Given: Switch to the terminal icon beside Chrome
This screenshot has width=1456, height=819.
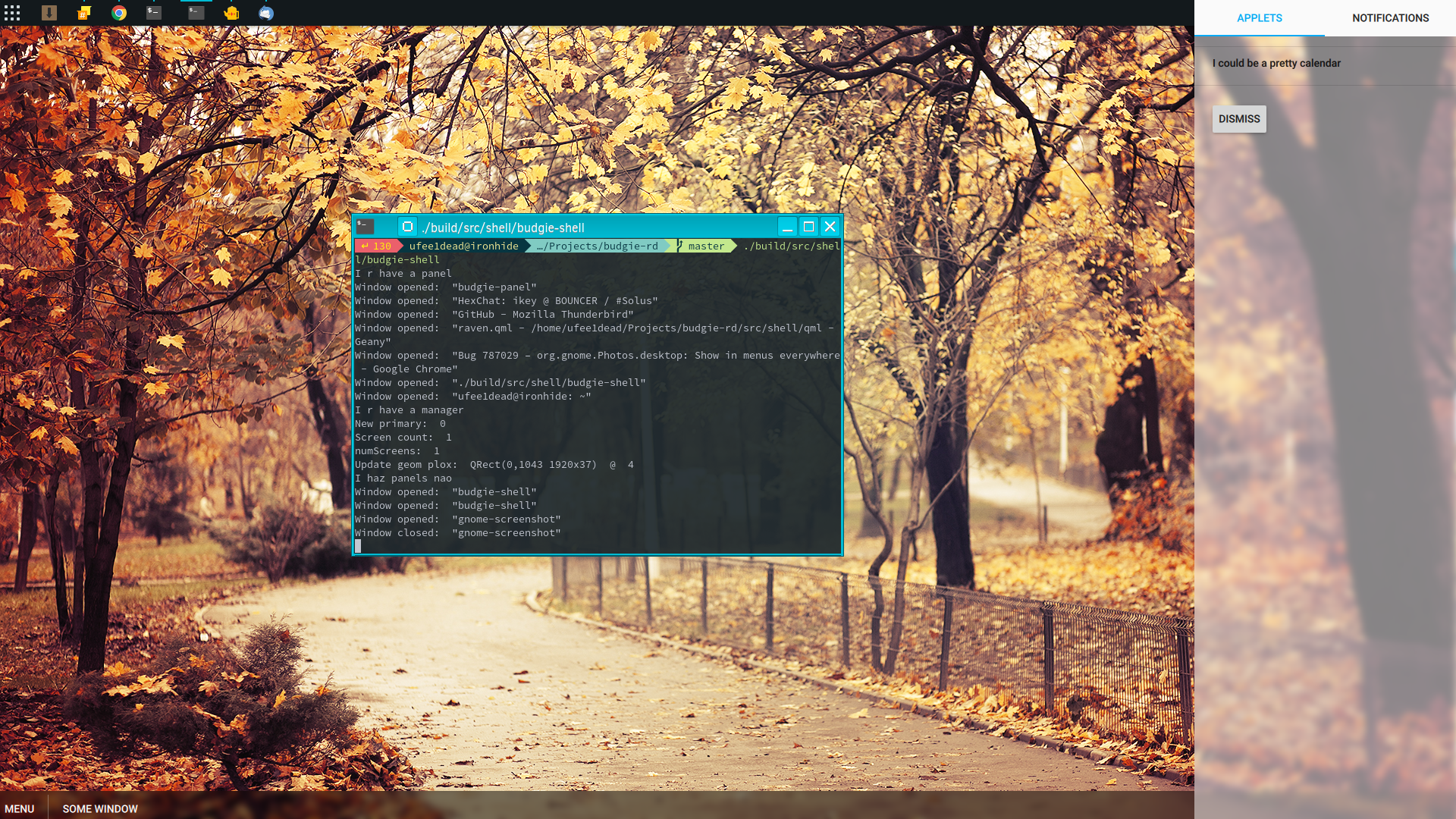Looking at the screenshot, I should (x=154, y=13).
